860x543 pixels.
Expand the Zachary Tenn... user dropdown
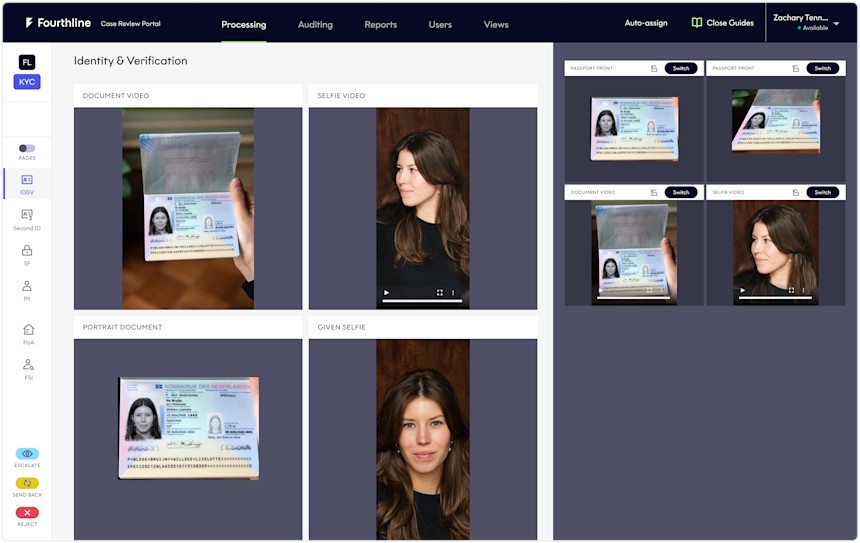(x=836, y=24)
